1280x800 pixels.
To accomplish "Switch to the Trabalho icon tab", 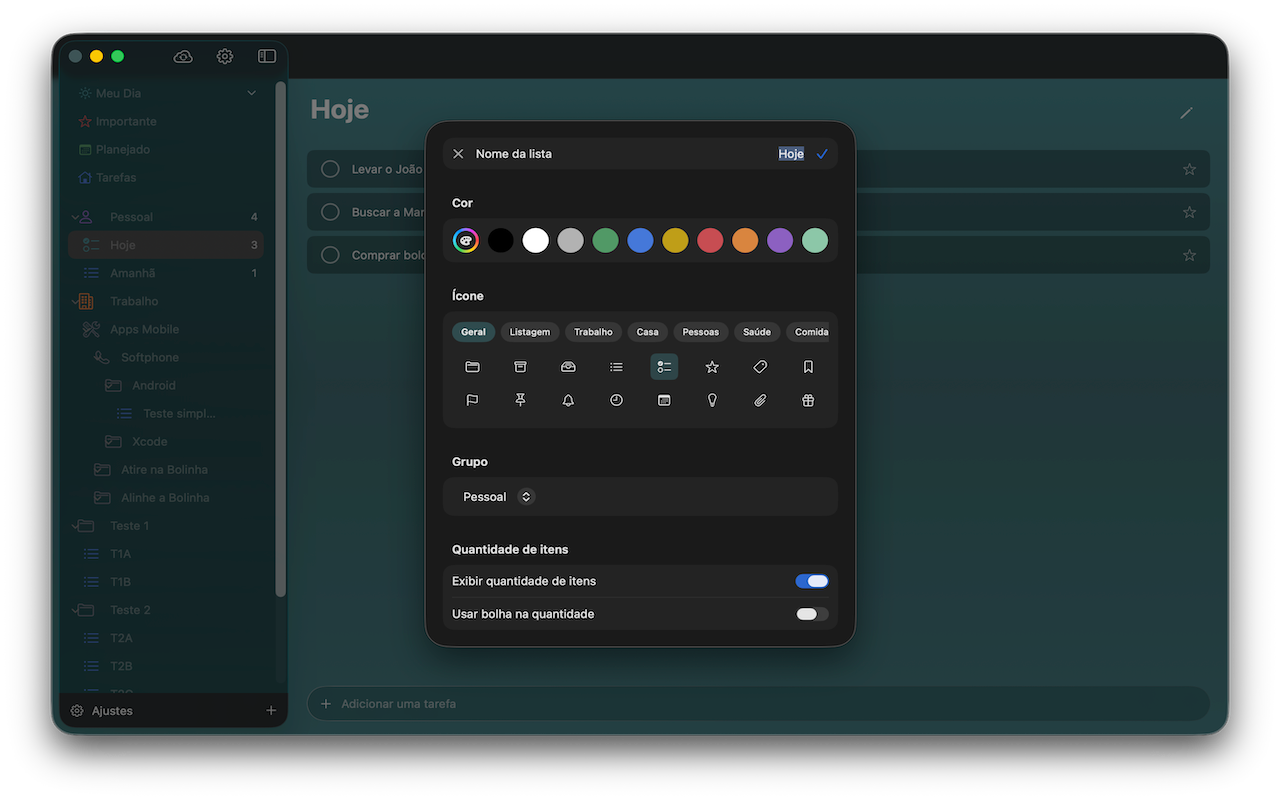I will [593, 332].
